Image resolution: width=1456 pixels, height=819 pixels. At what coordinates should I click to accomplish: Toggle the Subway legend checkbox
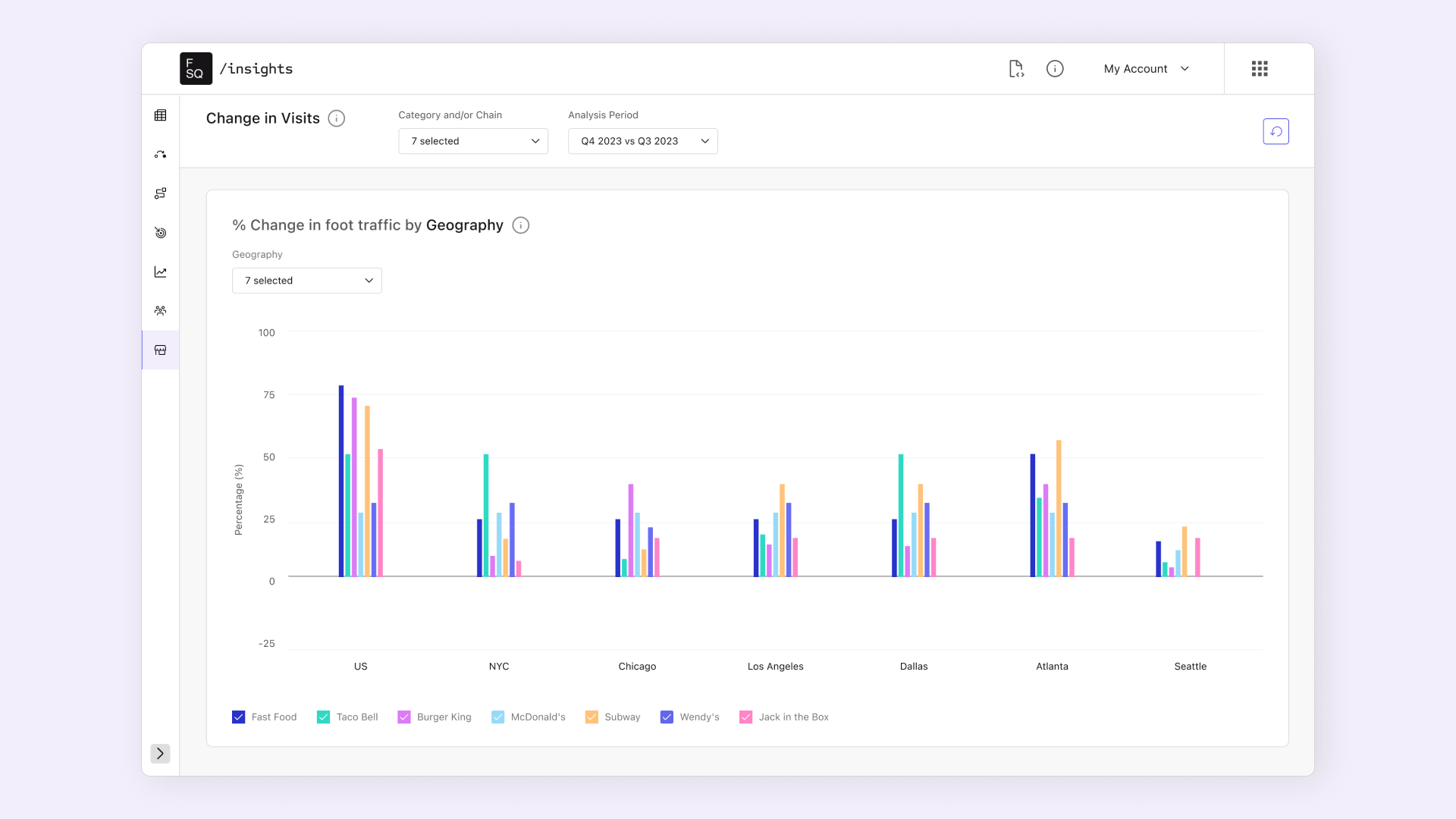[x=591, y=717]
